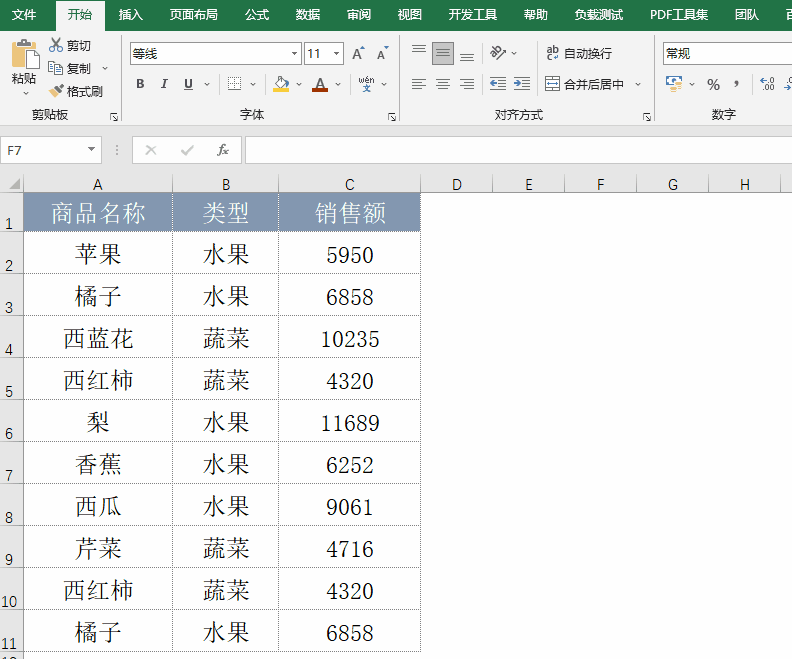This screenshot has width=792, height=659.
Task: Open clipboard pane launcher
Action: pos(114,117)
